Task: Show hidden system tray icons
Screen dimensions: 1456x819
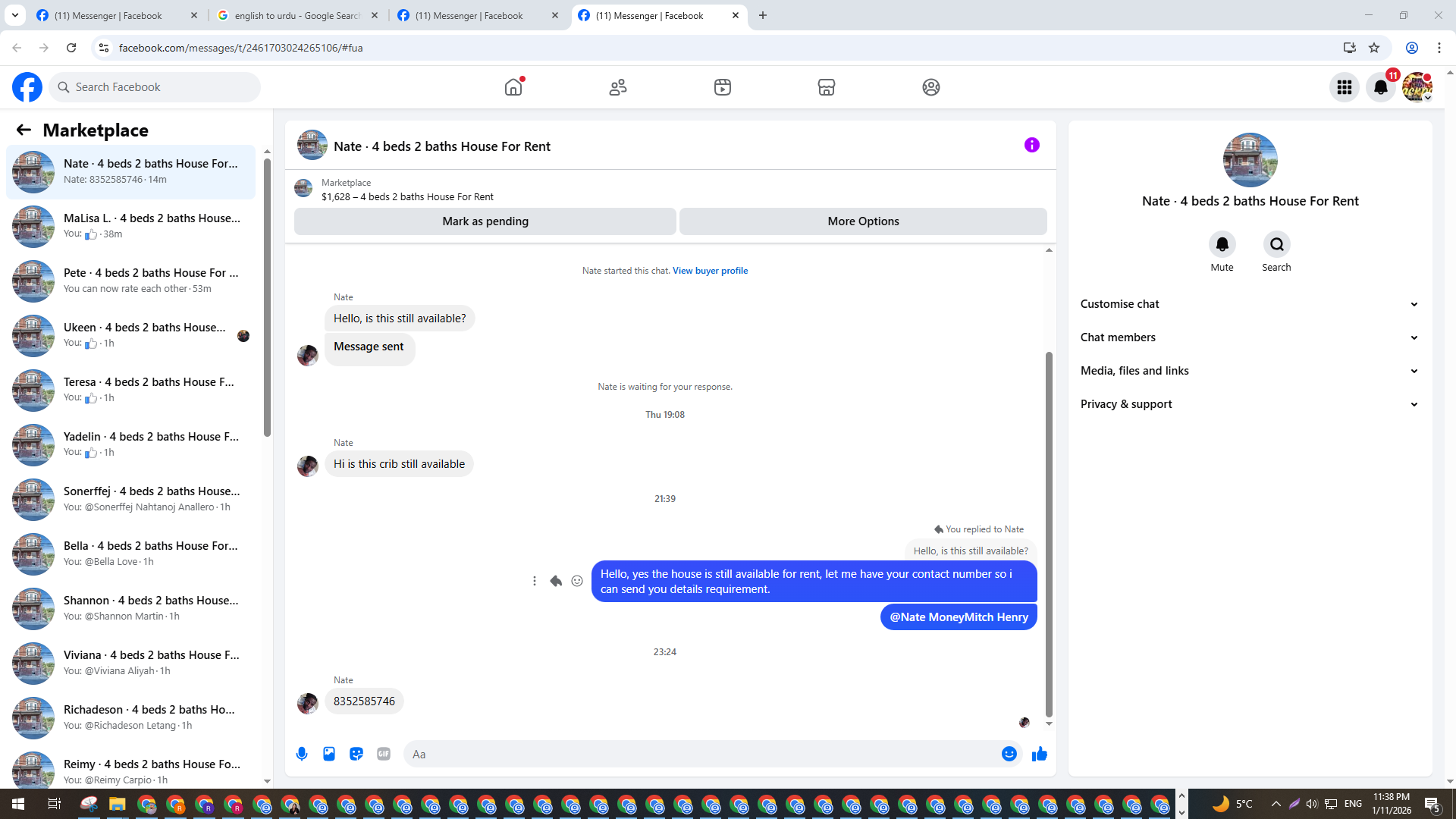Action: tap(1276, 804)
